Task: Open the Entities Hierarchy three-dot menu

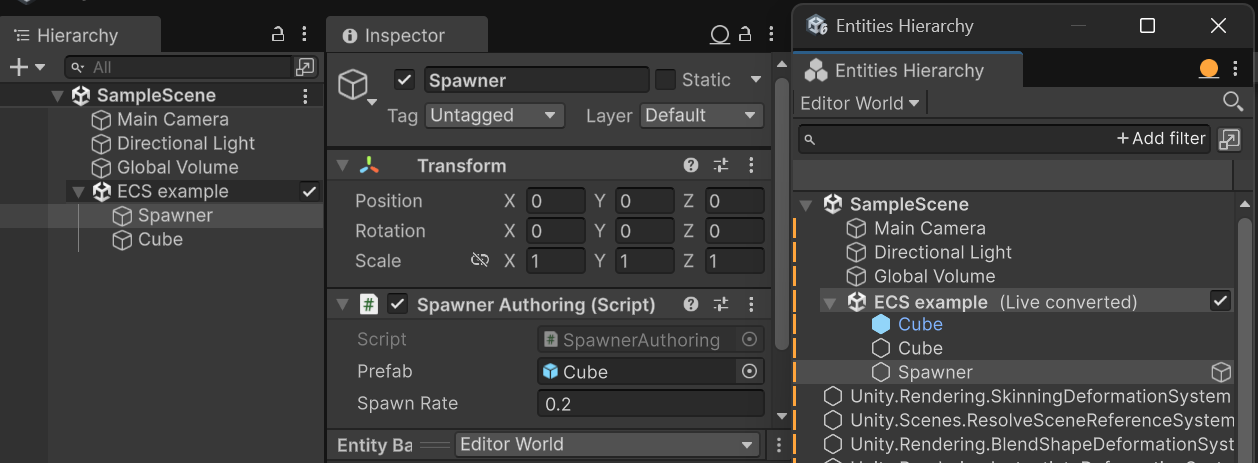Action: [x=1237, y=69]
